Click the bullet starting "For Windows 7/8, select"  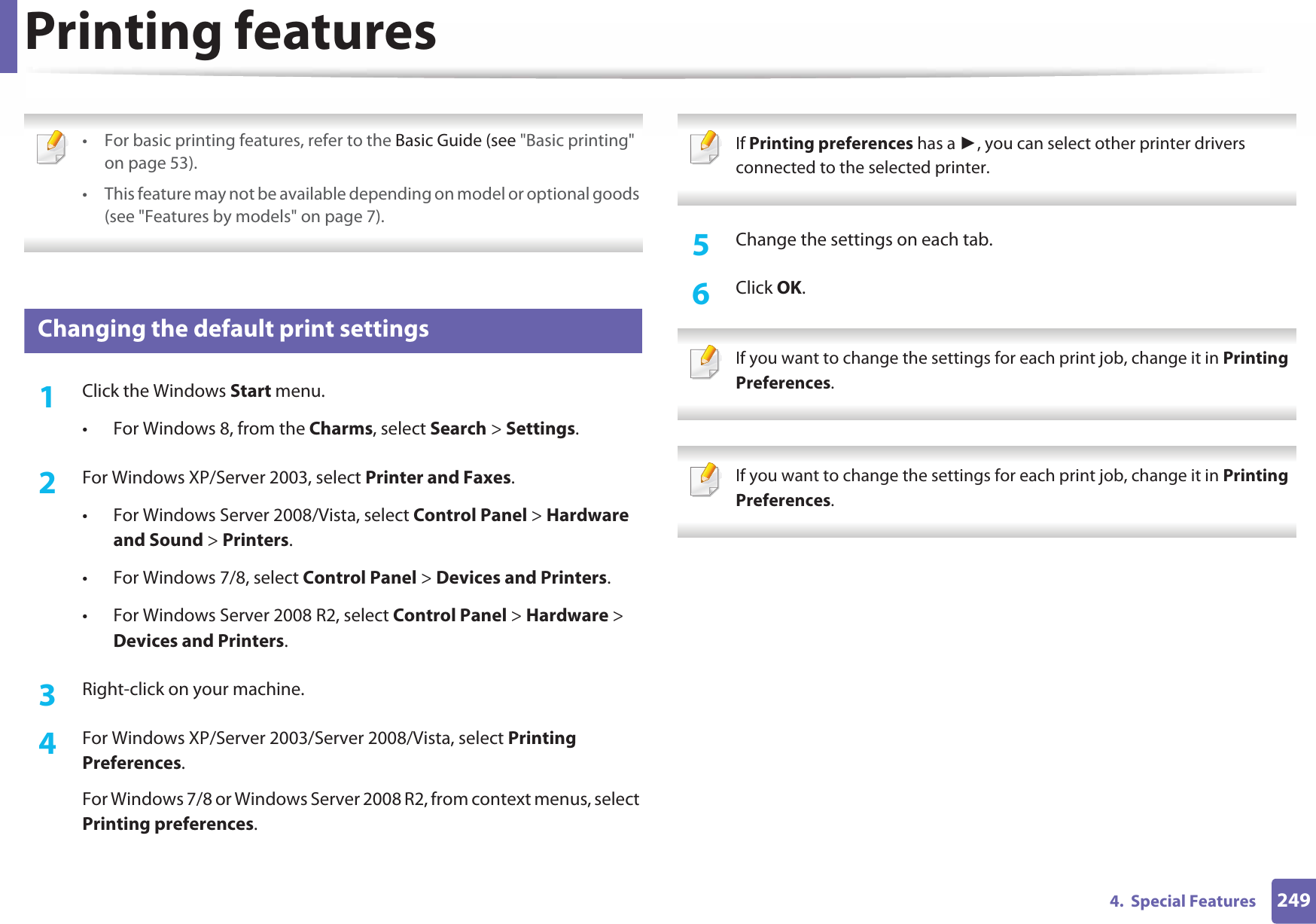(361, 578)
